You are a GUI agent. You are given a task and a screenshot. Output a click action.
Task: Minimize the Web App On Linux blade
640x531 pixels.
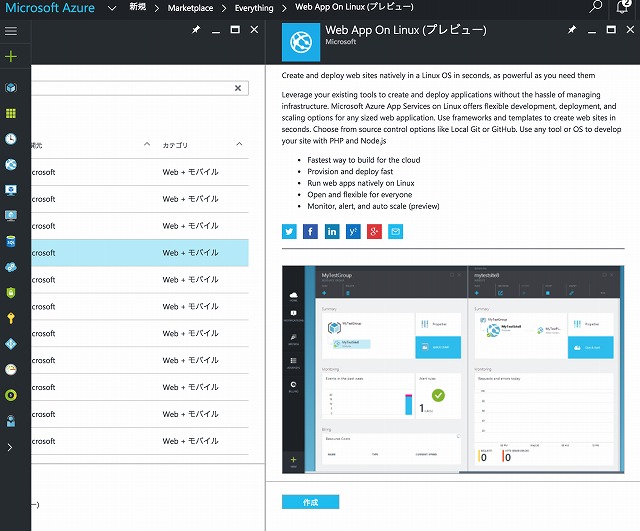coord(592,31)
